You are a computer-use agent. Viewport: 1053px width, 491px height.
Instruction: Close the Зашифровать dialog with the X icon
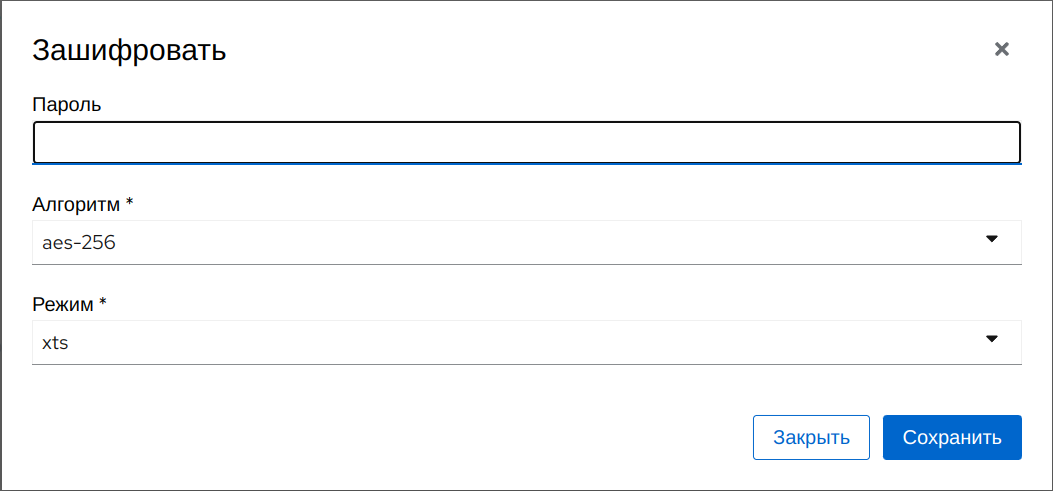[x=1001, y=49]
